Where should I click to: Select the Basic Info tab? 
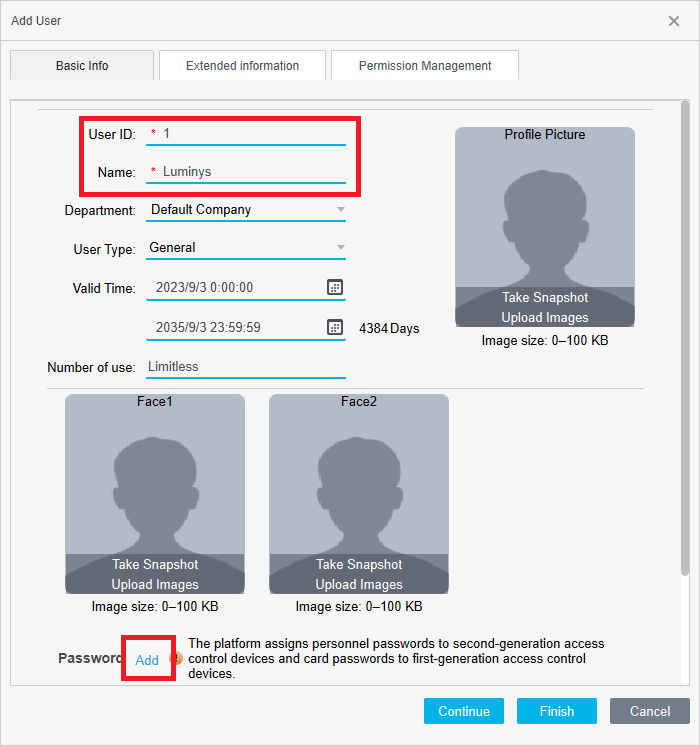click(82, 66)
